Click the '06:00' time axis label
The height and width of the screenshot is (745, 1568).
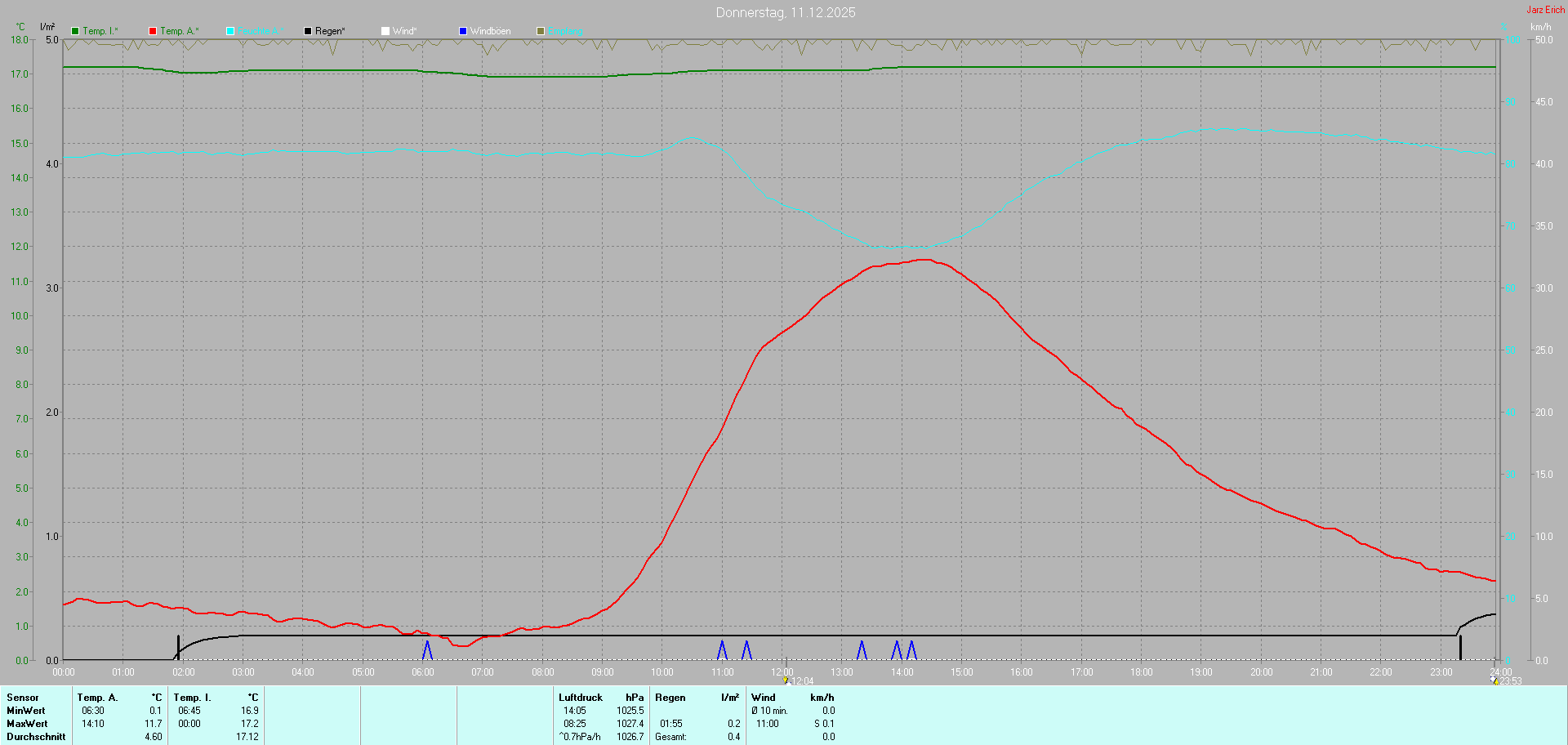point(423,672)
